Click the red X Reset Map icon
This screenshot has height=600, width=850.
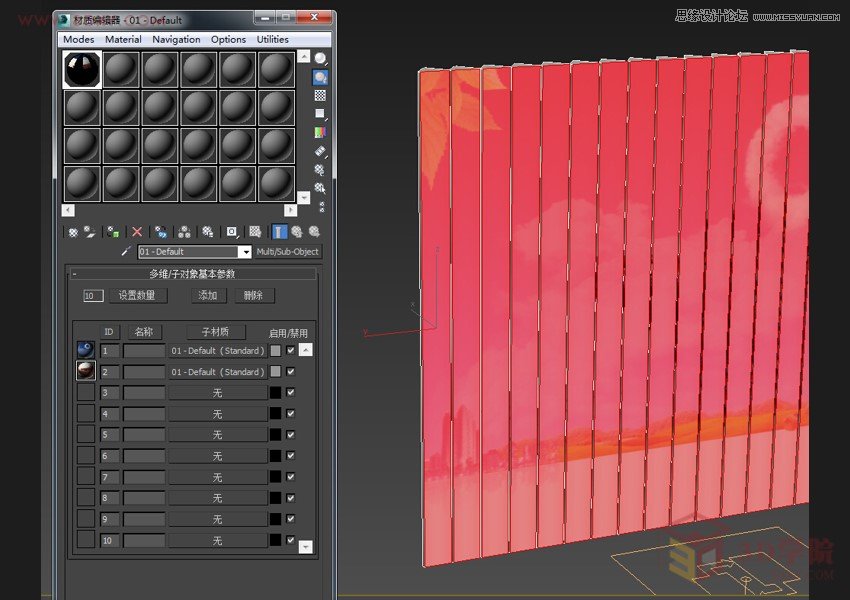[x=136, y=232]
